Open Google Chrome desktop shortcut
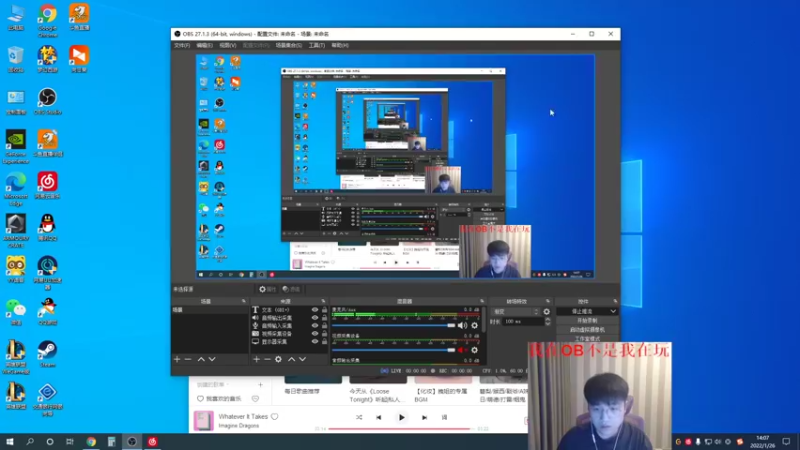This screenshot has width=800, height=450. (47, 21)
